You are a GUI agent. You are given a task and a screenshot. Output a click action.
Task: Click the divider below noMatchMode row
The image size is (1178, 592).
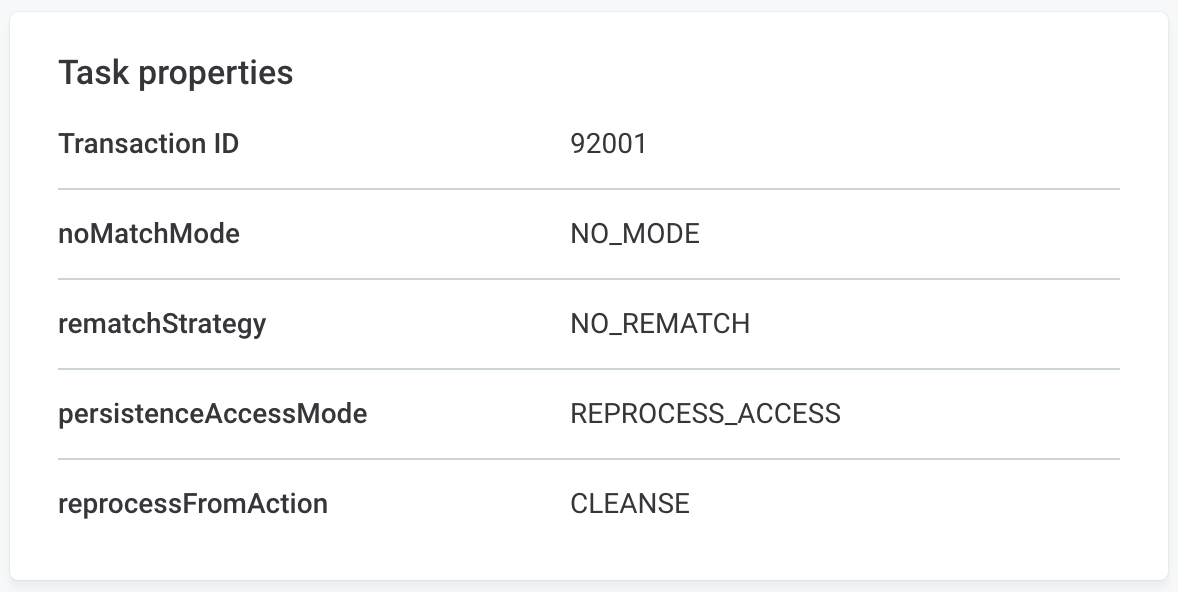[x=589, y=279]
